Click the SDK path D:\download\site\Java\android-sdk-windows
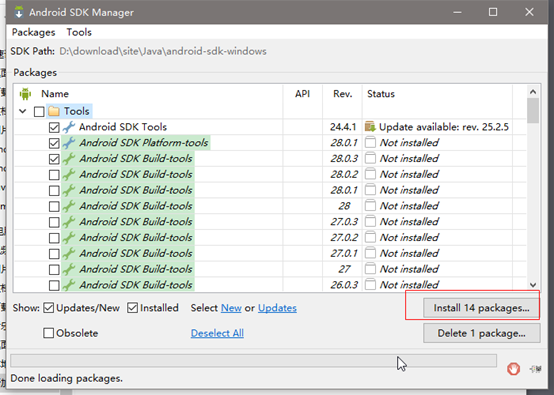Screen dimensions: 554x395 (x=163, y=52)
